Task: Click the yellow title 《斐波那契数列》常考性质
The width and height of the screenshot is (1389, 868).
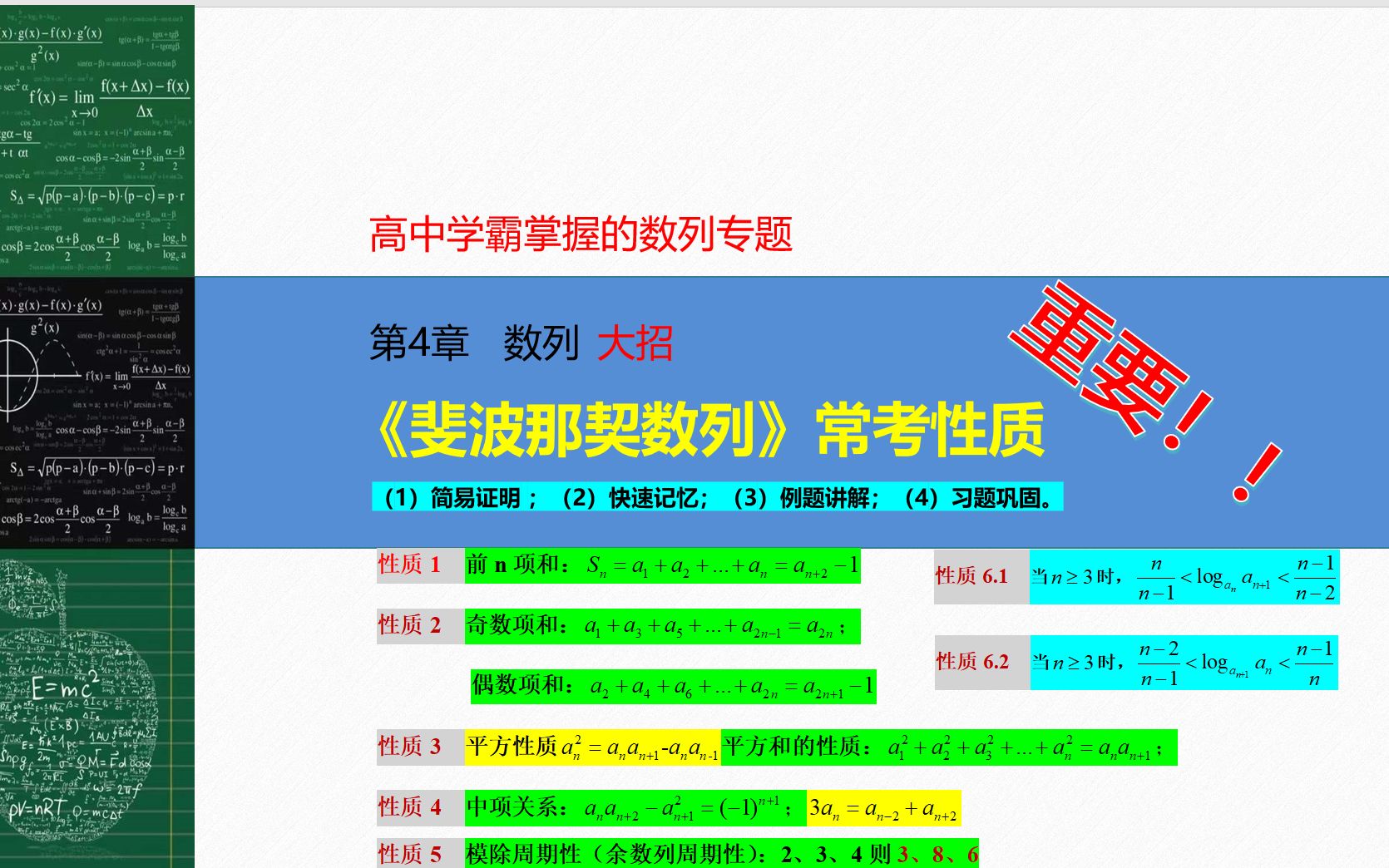Action: 706,430
